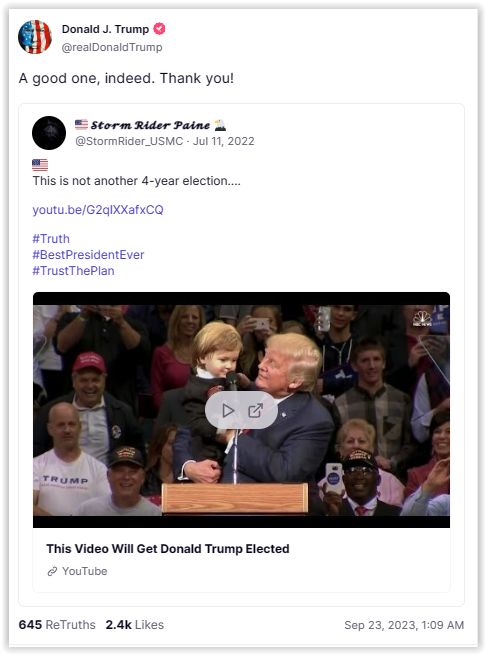View the 645 ReTruths list
Screen dimensions: 486x655
57,625
